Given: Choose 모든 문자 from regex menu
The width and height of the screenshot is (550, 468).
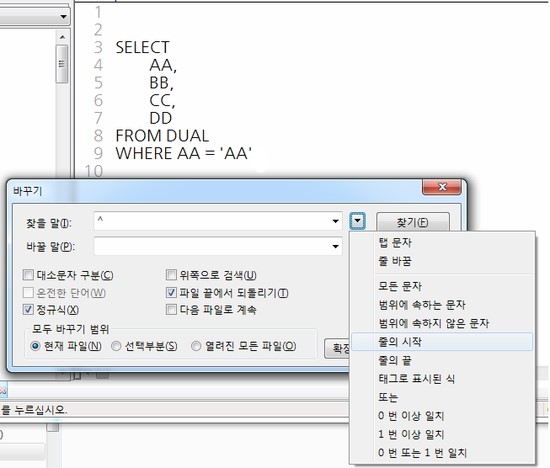Looking at the screenshot, I should click(x=442, y=286).
